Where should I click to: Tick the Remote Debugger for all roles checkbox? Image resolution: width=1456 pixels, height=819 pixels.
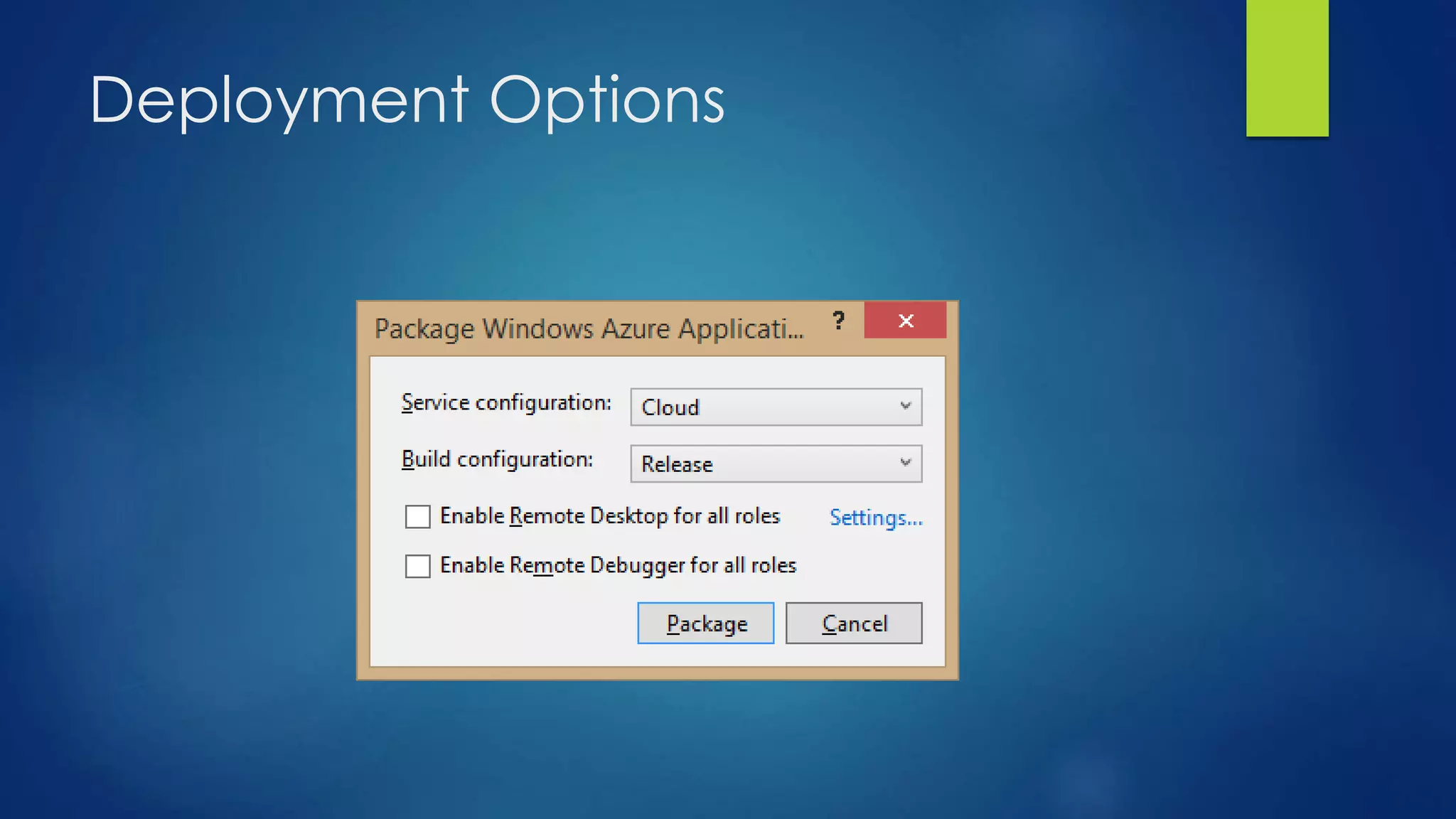(x=417, y=567)
